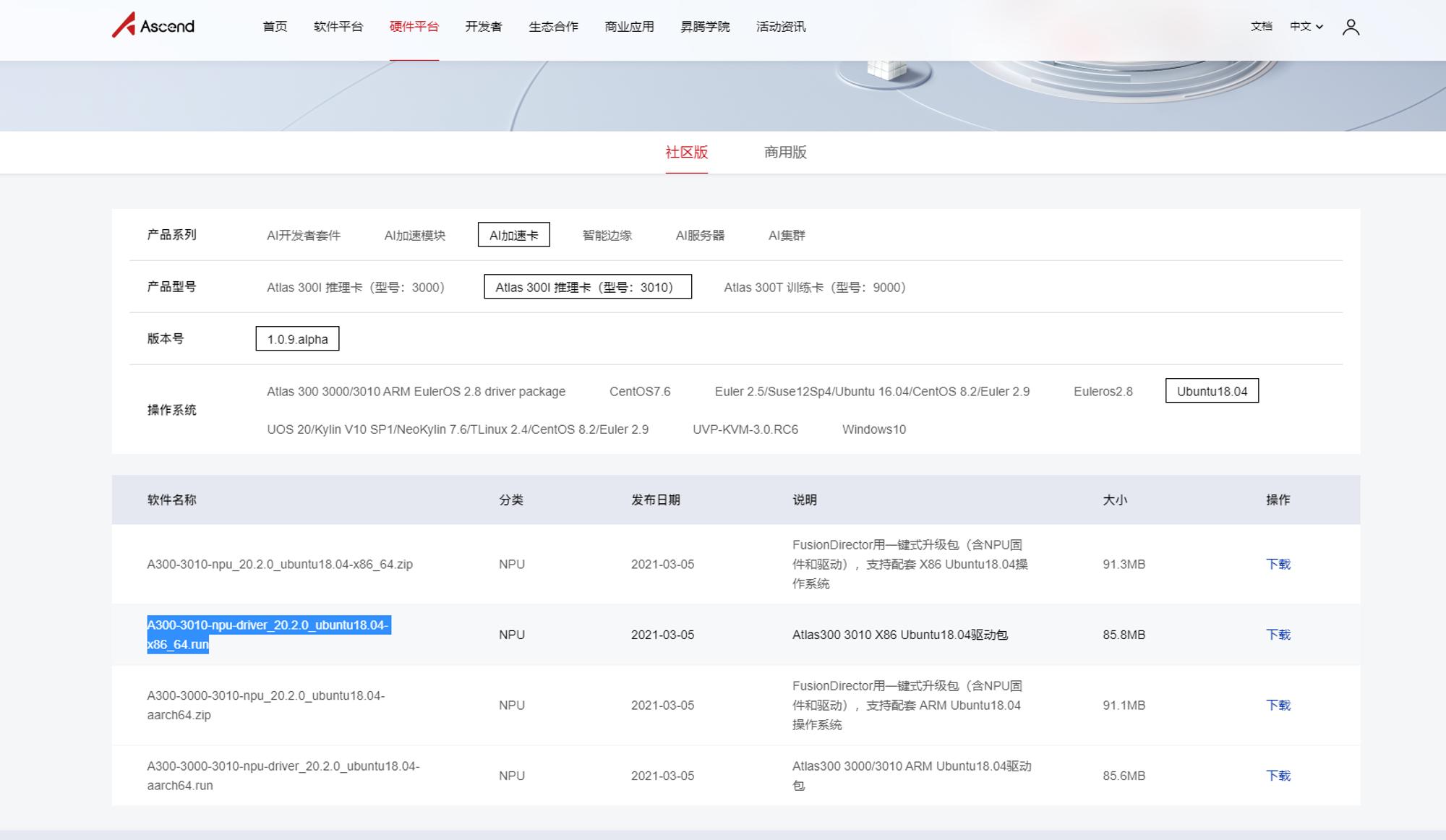Viewport: 1446px width, 840px height.
Task: Open the 文档 link in header
Action: pos(1261,27)
